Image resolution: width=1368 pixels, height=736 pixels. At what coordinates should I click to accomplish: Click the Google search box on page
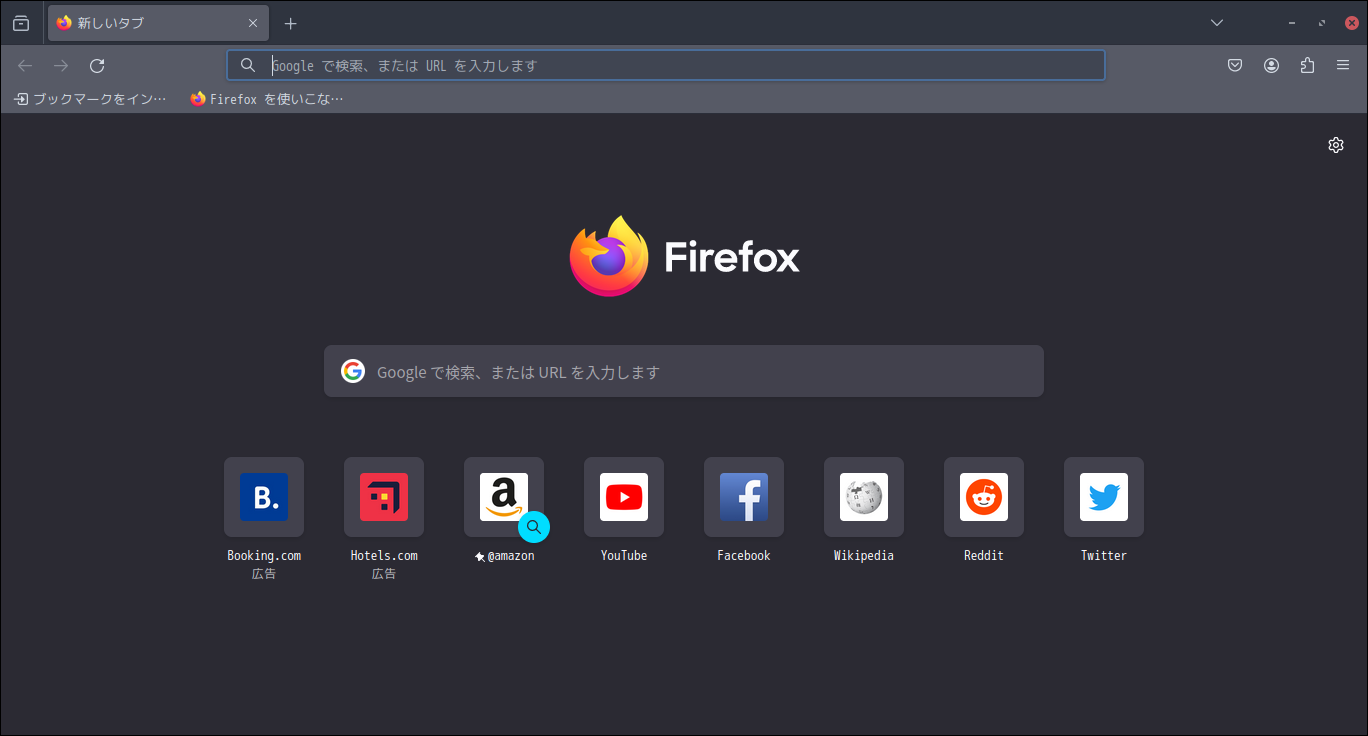point(684,372)
